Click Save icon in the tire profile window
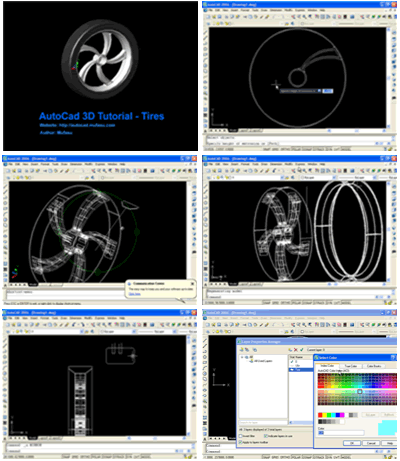The height and width of the screenshot is (461, 400). click(20, 324)
